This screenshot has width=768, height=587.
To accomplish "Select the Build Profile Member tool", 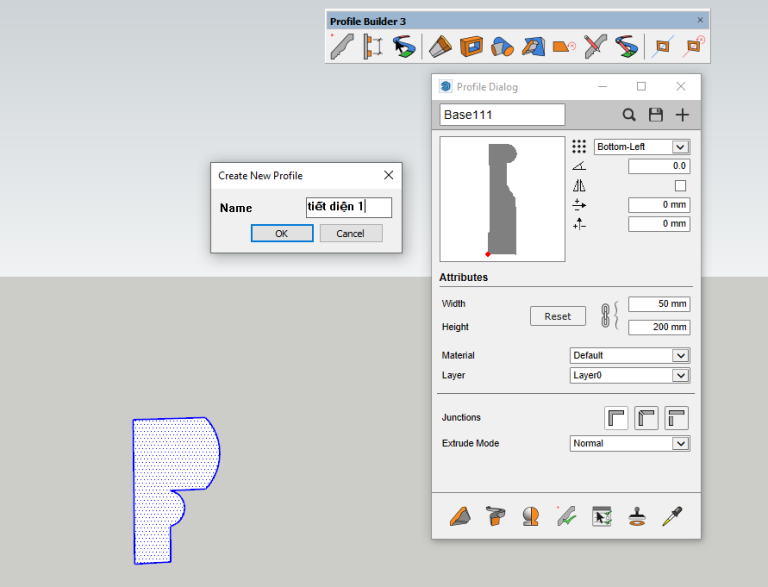I will point(440,47).
